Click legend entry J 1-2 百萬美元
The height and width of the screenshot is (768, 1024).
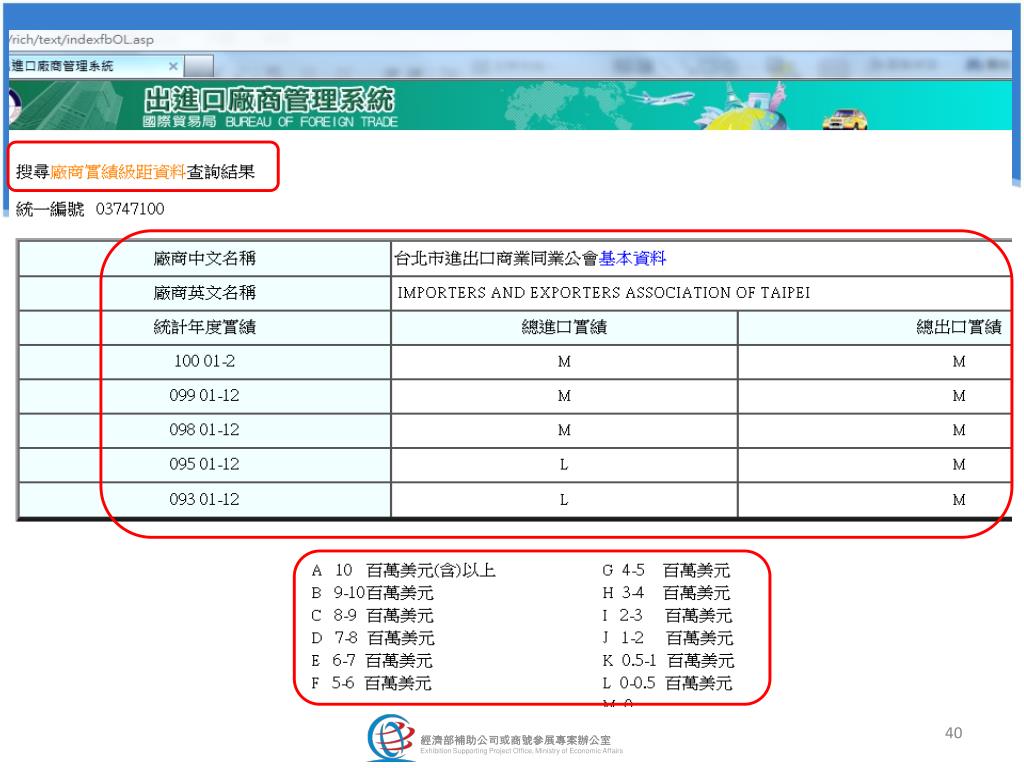[x=667, y=638]
